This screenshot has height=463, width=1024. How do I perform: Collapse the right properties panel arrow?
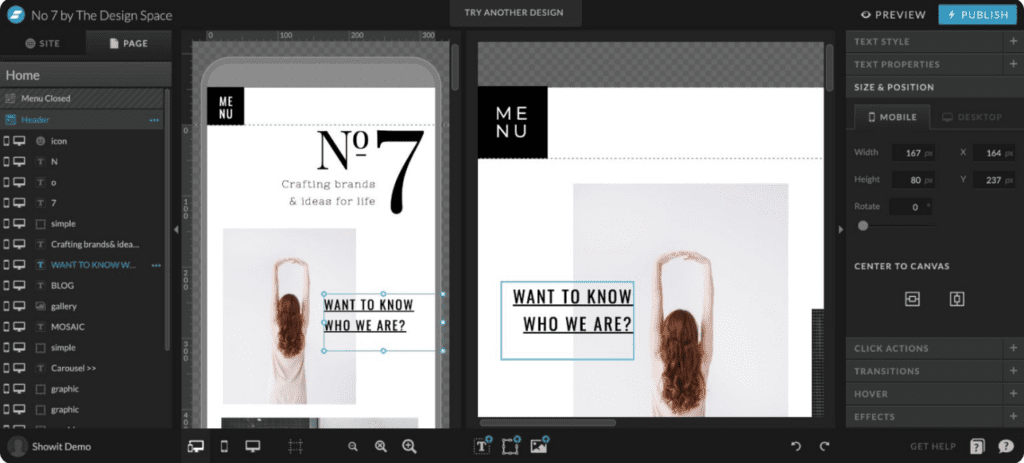(x=840, y=229)
